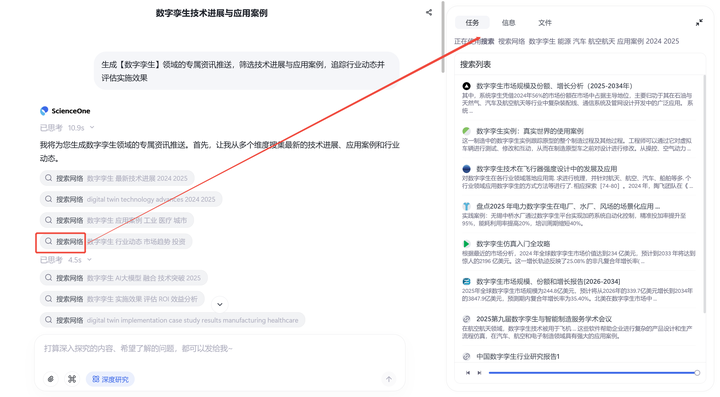Click search icon for AI大模型 融合 技术突破 query
The image size is (720, 397).
pos(48,277)
